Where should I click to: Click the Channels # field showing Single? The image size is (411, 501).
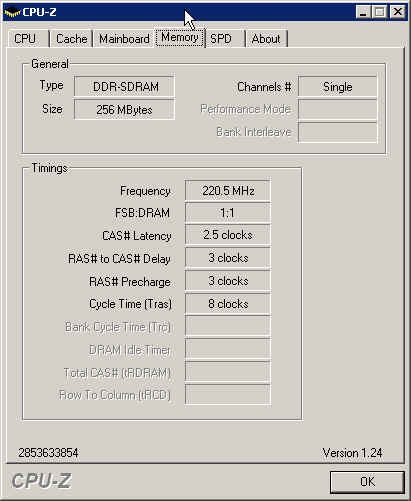point(338,87)
